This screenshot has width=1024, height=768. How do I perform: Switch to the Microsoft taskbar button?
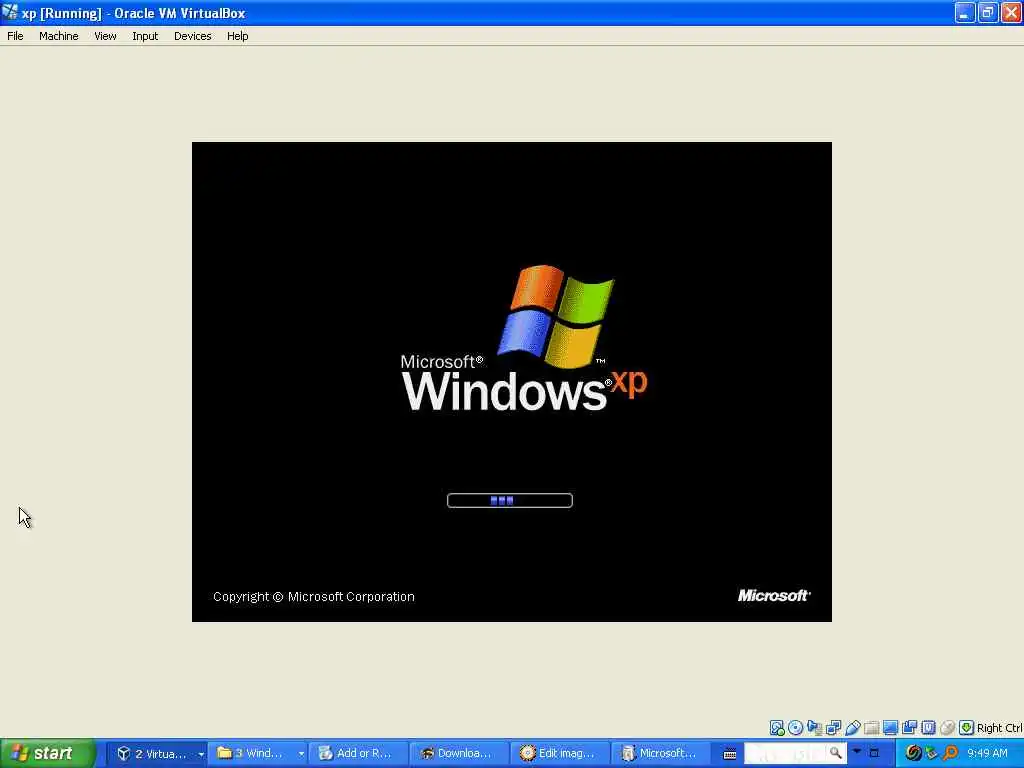[x=660, y=754]
